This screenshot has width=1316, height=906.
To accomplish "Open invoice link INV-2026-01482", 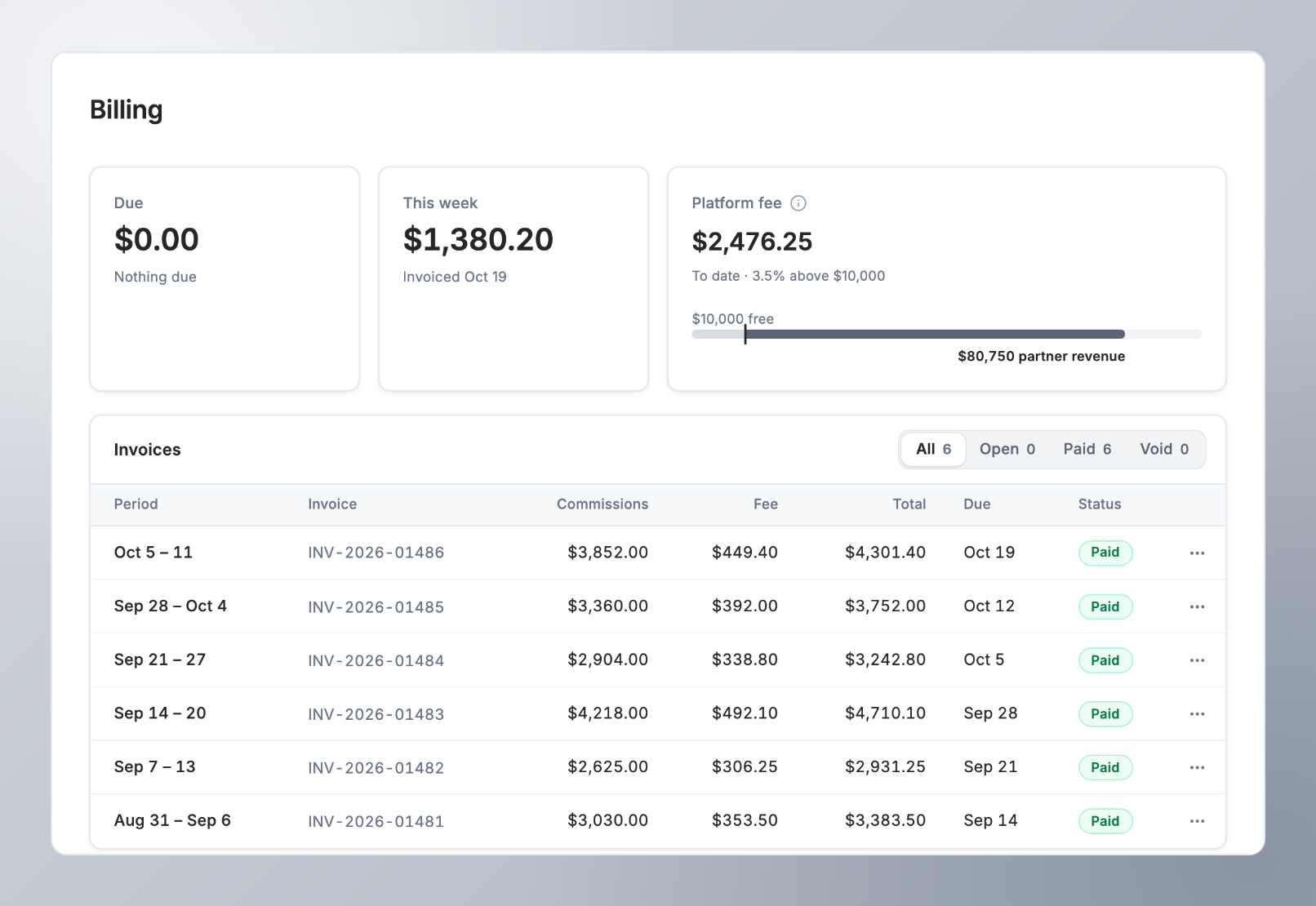I will pyautogui.click(x=376, y=768).
